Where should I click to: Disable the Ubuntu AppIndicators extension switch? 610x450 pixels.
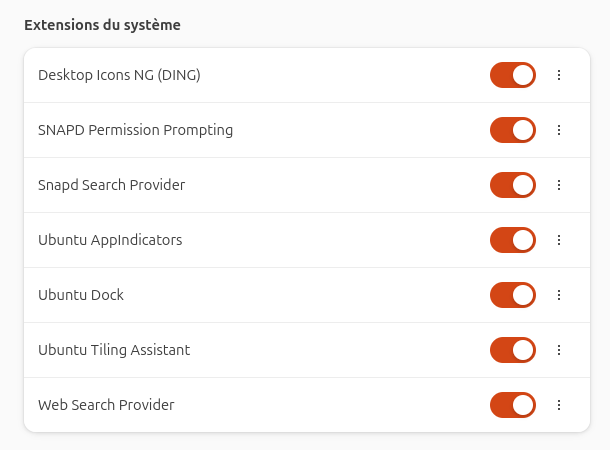click(x=513, y=240)
